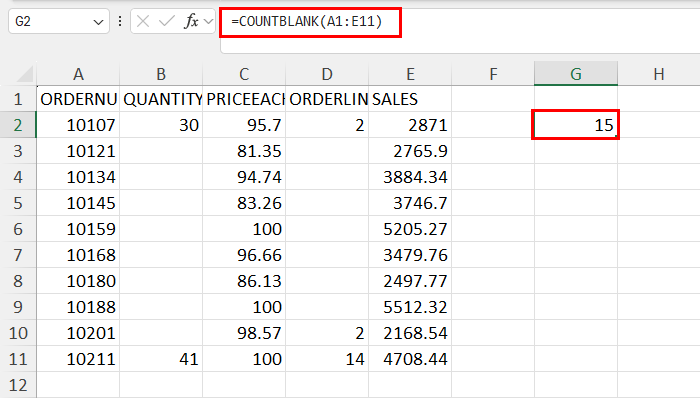Click the PRICEEACH header cell
This screenshot has width=700, height=398.
click(x=244, y=99)
